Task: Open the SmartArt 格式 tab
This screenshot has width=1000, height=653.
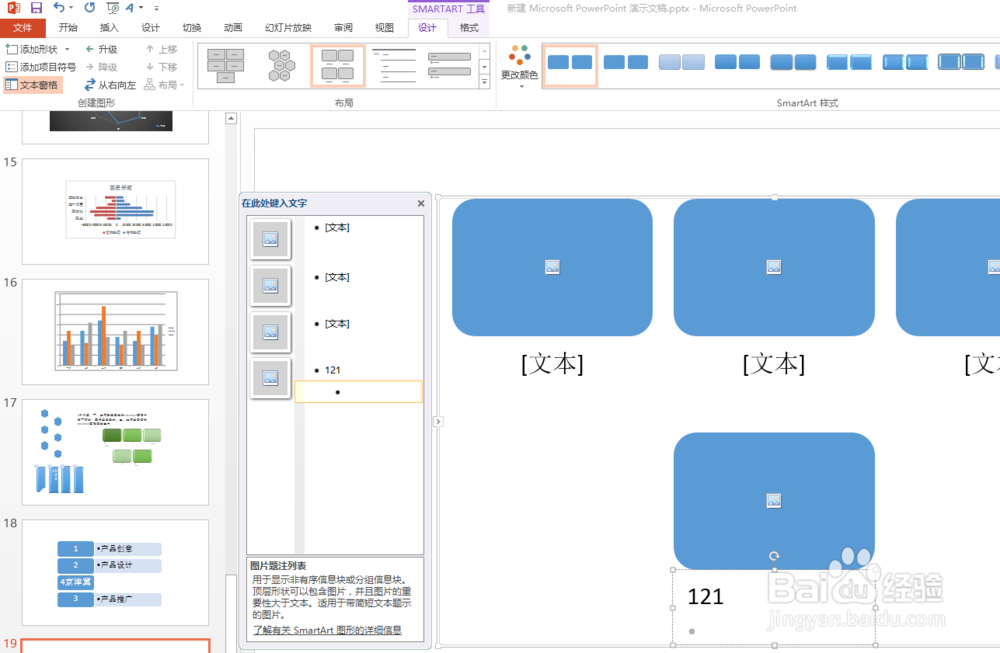Action: [469, 27]
